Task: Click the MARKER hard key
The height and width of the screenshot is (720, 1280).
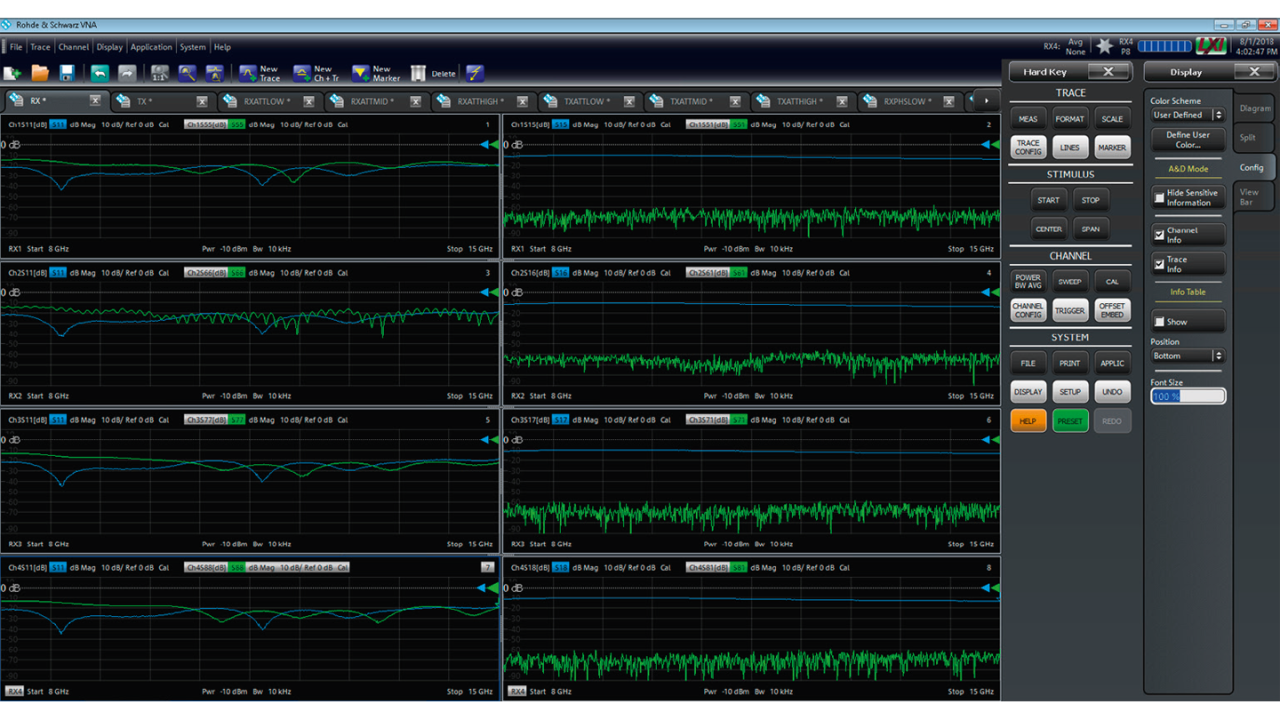Action: pyautogui.click(x=1112, y=148)
